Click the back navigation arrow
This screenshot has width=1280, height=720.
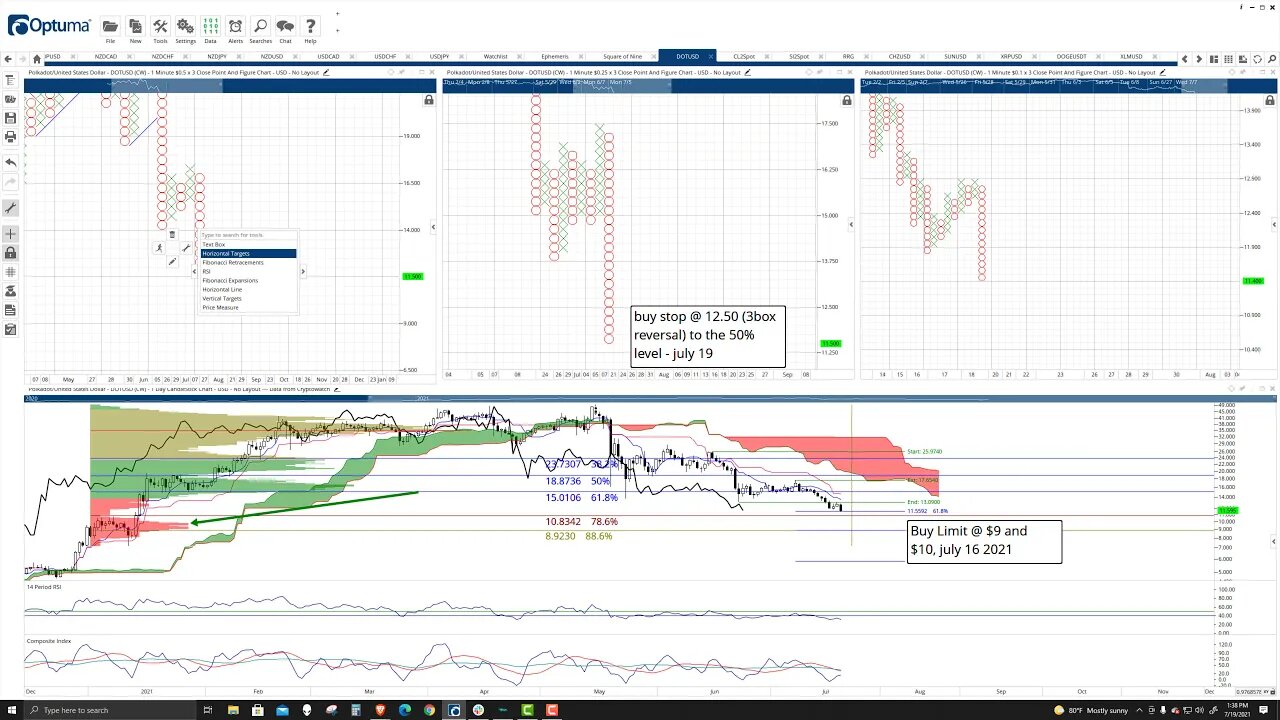click(x=9, y=59)
